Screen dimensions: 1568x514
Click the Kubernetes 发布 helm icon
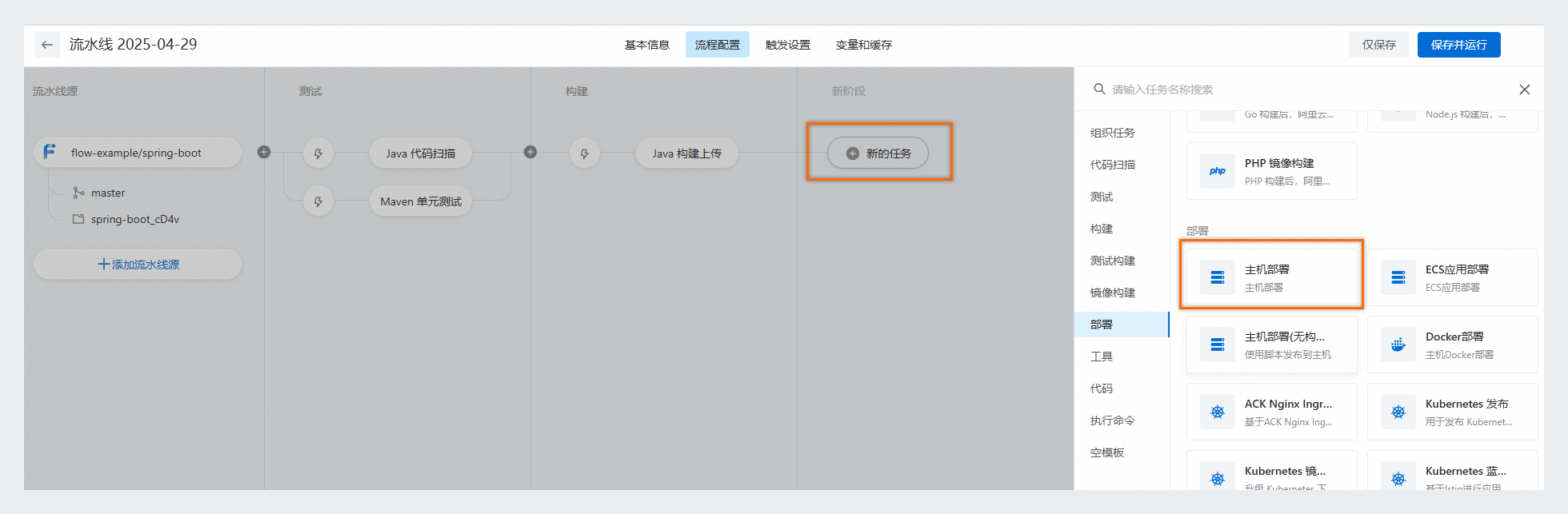pyautogui.click(x=1398, y=412)
